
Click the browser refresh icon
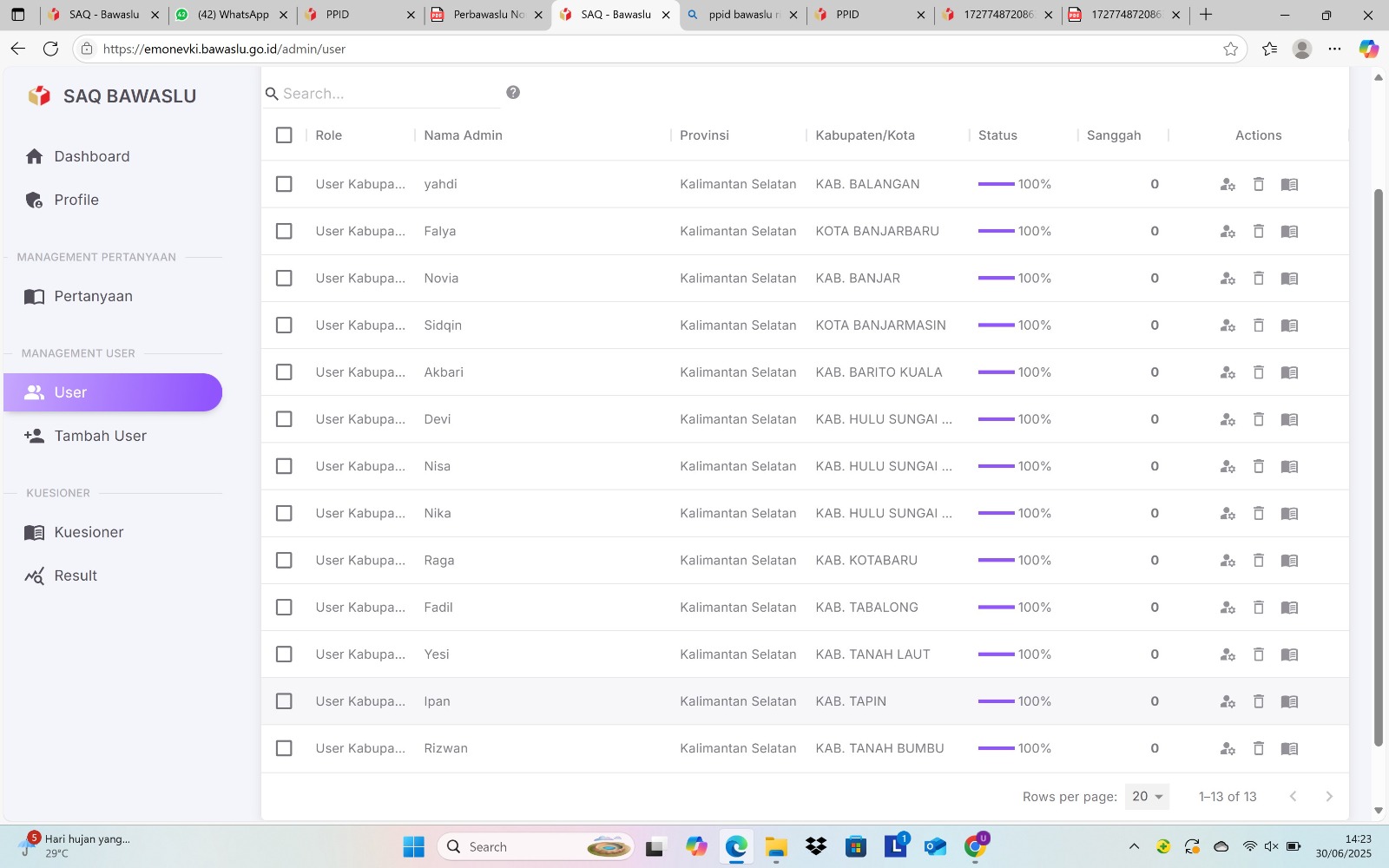(50, 49)
